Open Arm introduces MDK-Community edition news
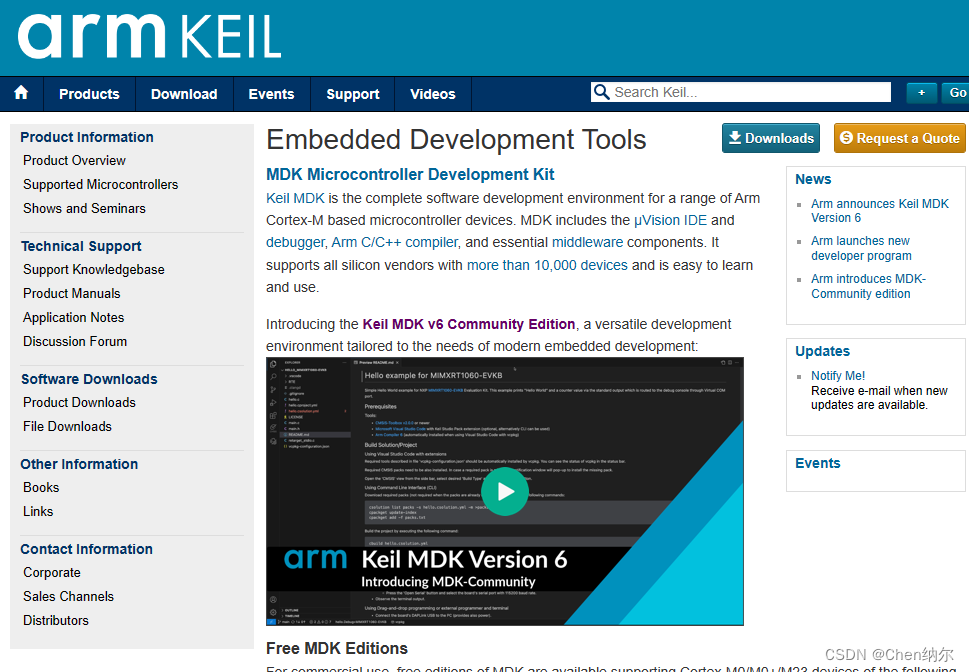The width and height of the screenshot is (969, 672). (868, 286)
